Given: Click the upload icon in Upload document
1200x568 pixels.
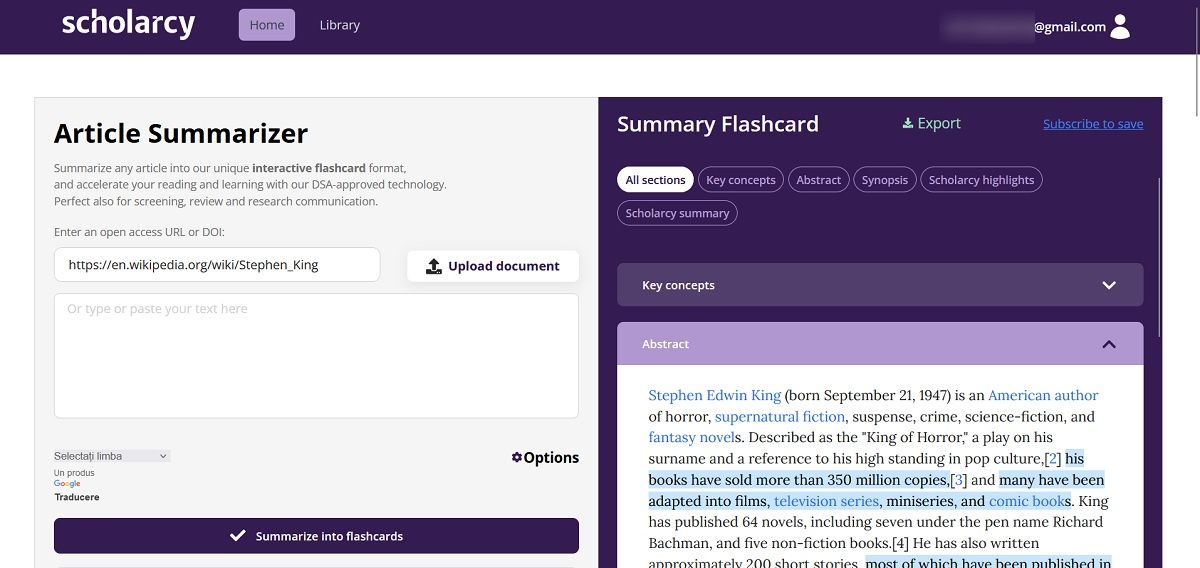Looking at the screenshot, I should (434, 266).
